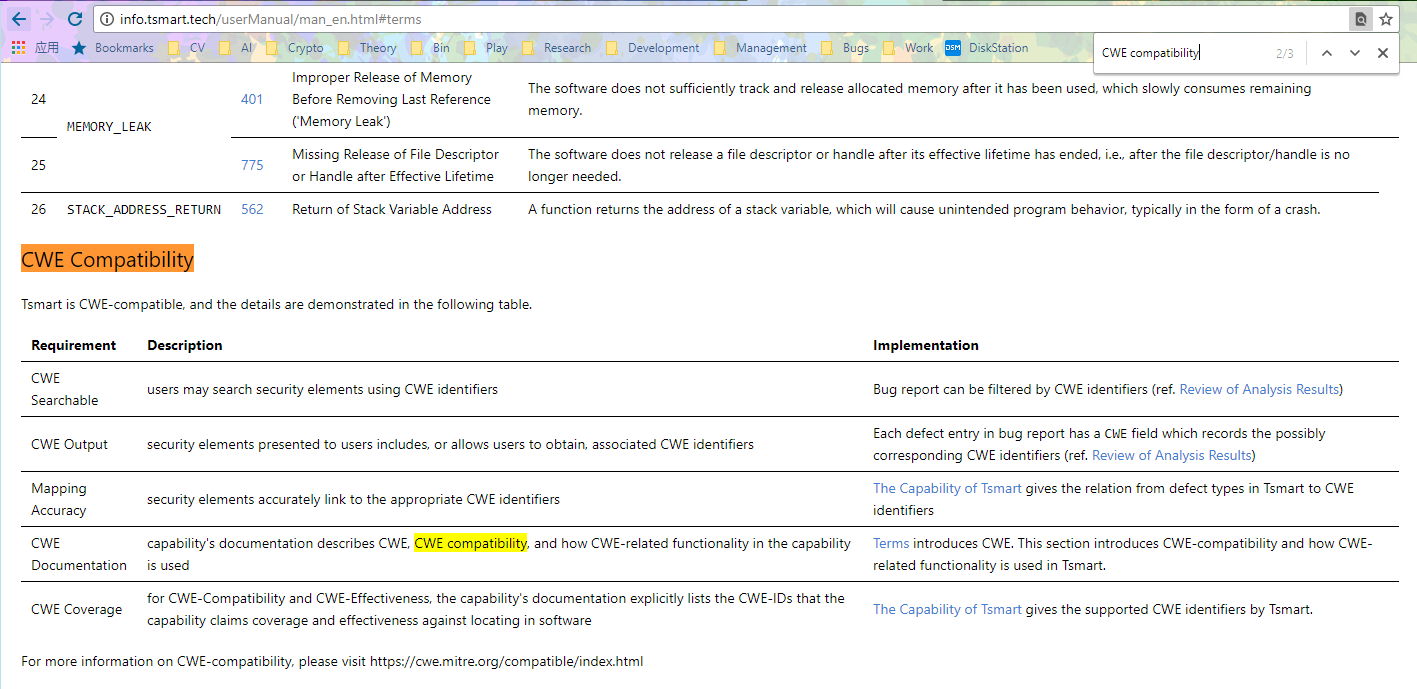The image size is (1417, 689).
Task: Reload the current page
Action: pyautogui.click(x=75, y=19)
